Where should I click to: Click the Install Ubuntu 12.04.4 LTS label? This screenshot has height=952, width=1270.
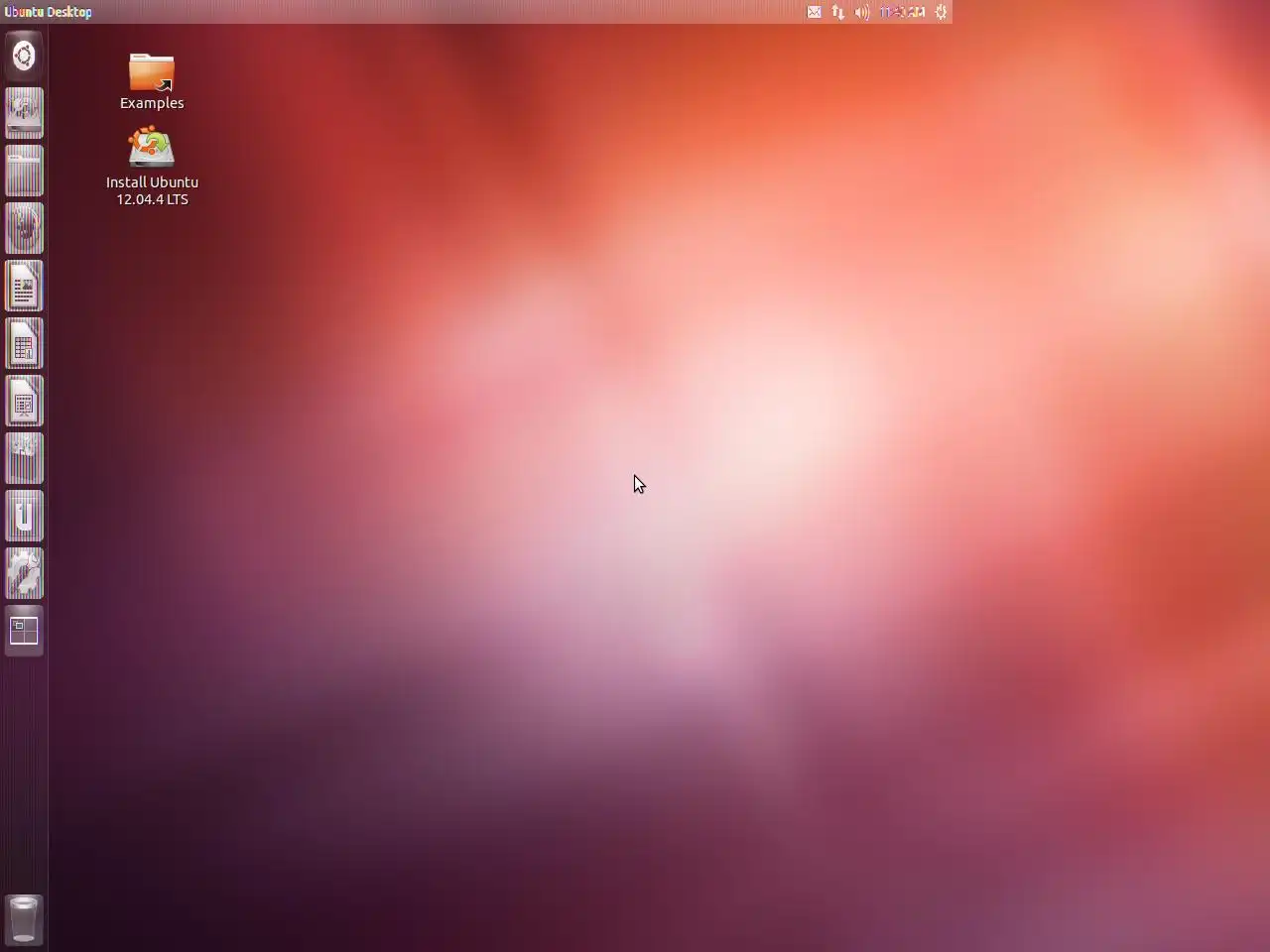point(152,190)
